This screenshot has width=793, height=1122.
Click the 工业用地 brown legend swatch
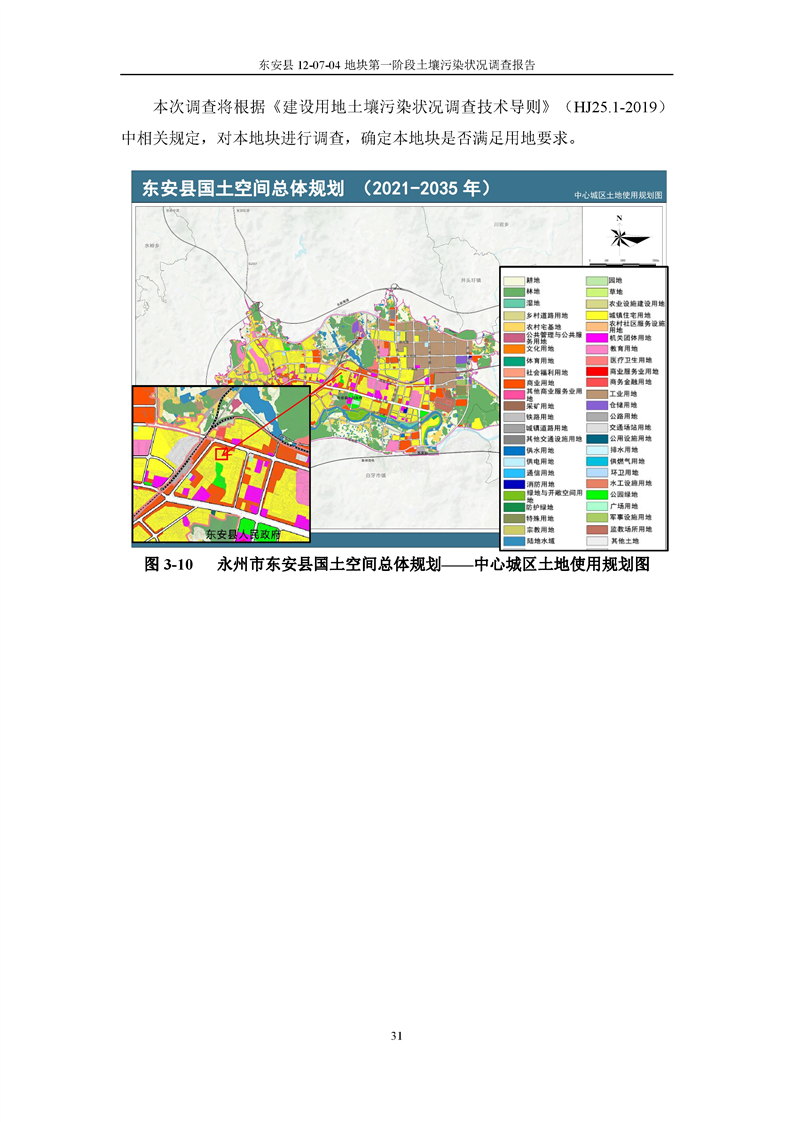tap(597, 394)
